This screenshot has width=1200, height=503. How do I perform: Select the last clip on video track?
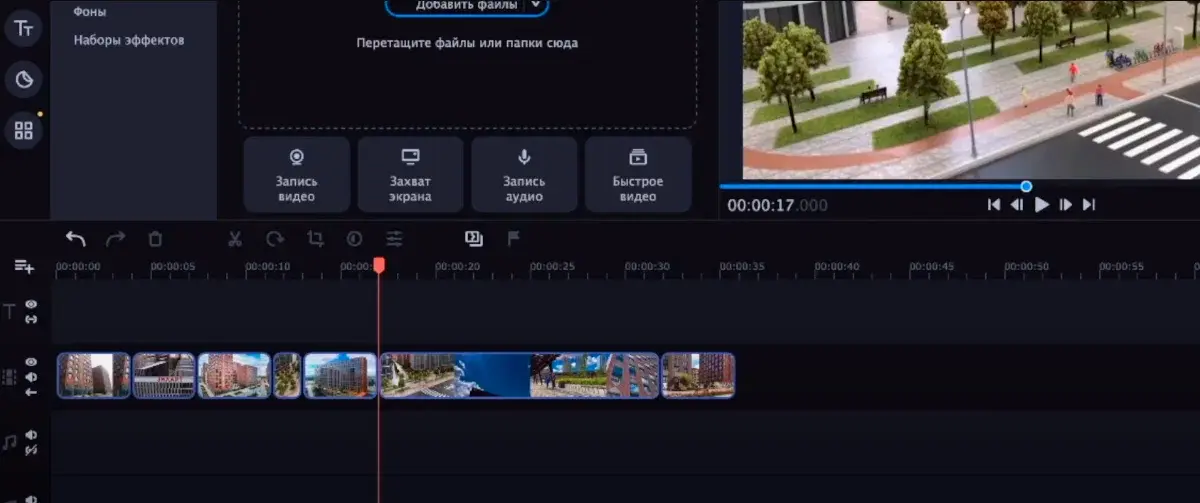pyautogui.click(x=698, y=375)
